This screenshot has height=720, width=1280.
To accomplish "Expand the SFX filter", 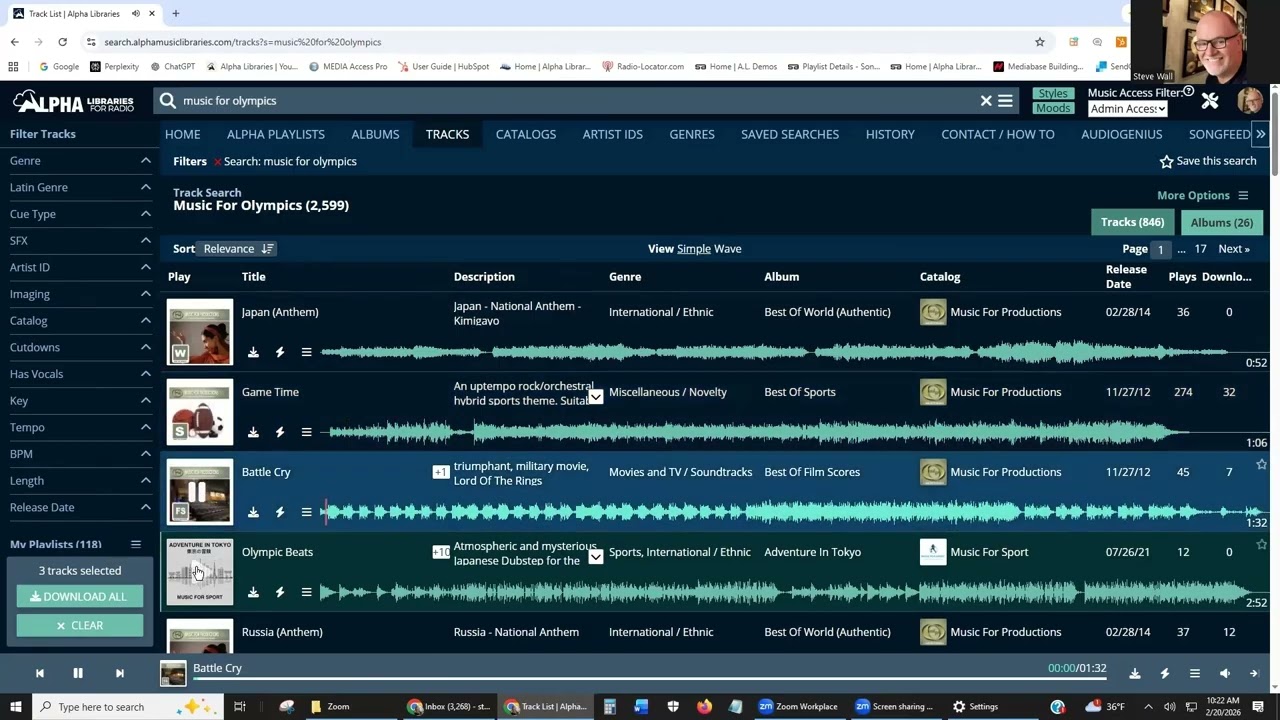I will click(80, 241).
